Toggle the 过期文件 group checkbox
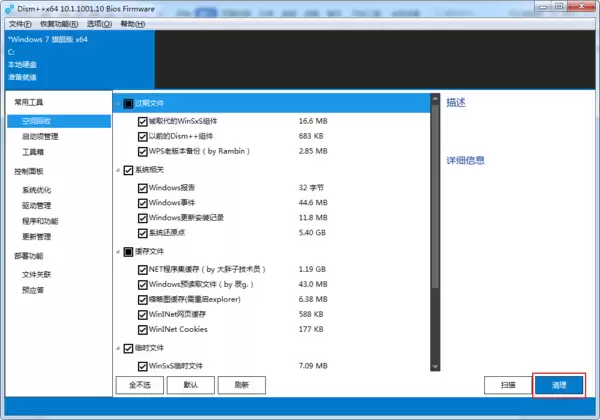 [x=128, y=104]
